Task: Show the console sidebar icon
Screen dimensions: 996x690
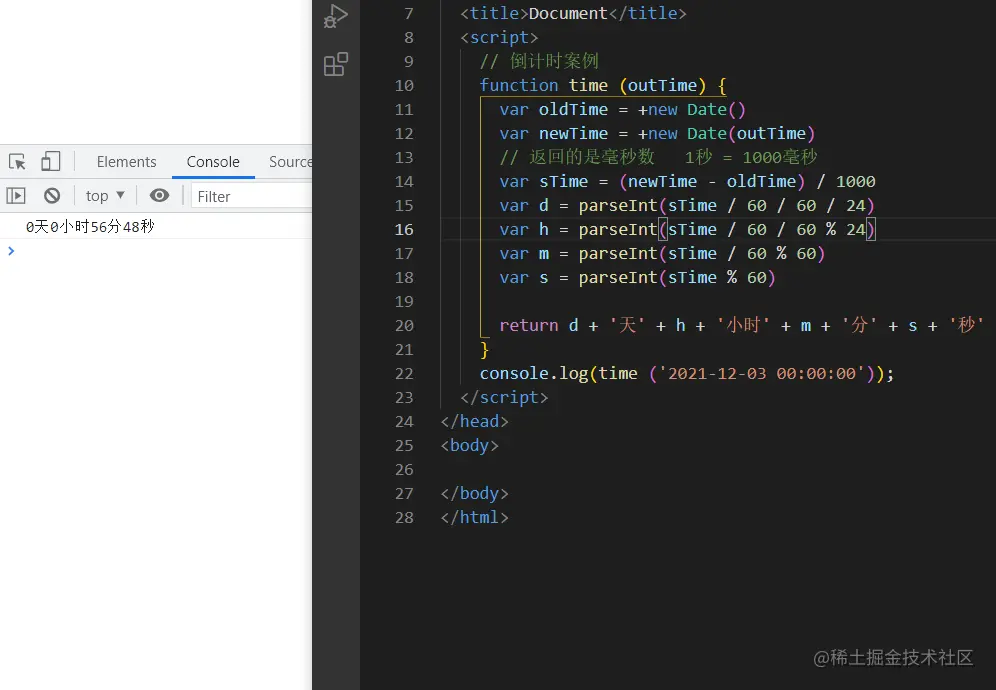Action: (x=16, y=196)
